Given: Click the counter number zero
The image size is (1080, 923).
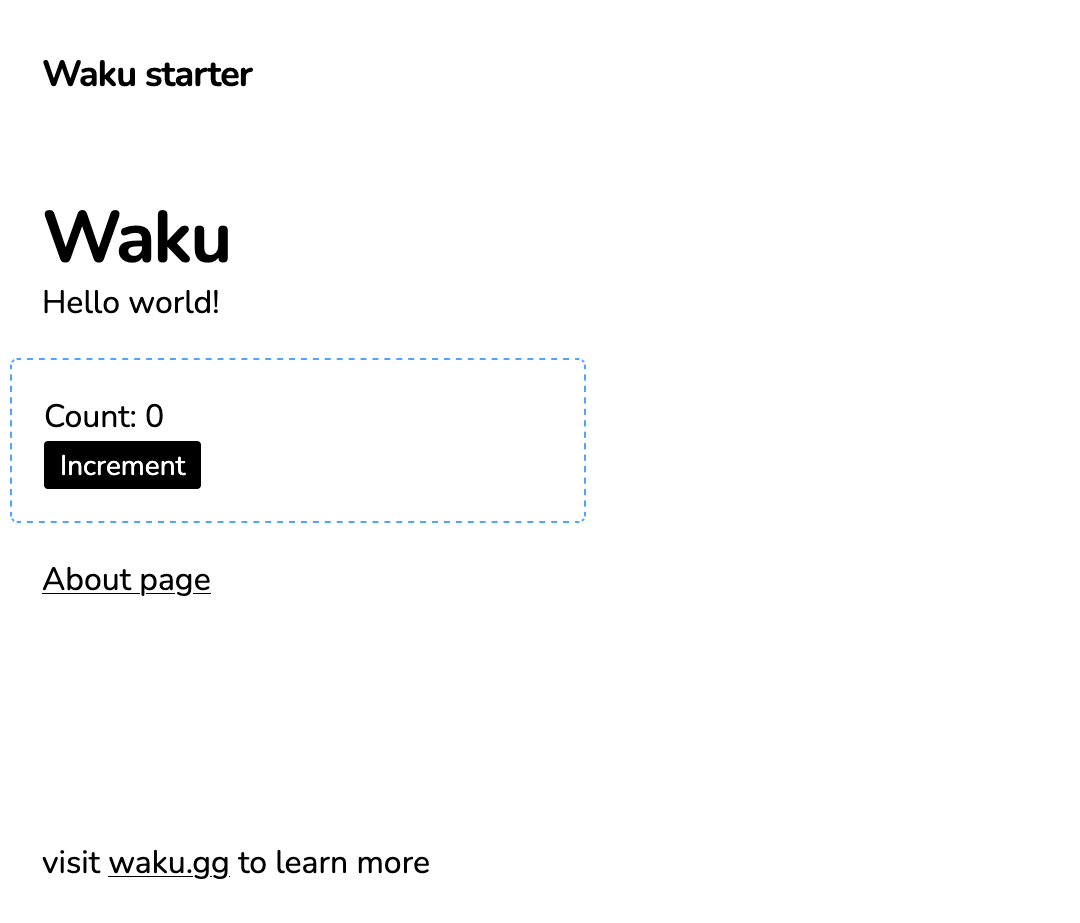Looking at the screenshot, I should 155,416.
